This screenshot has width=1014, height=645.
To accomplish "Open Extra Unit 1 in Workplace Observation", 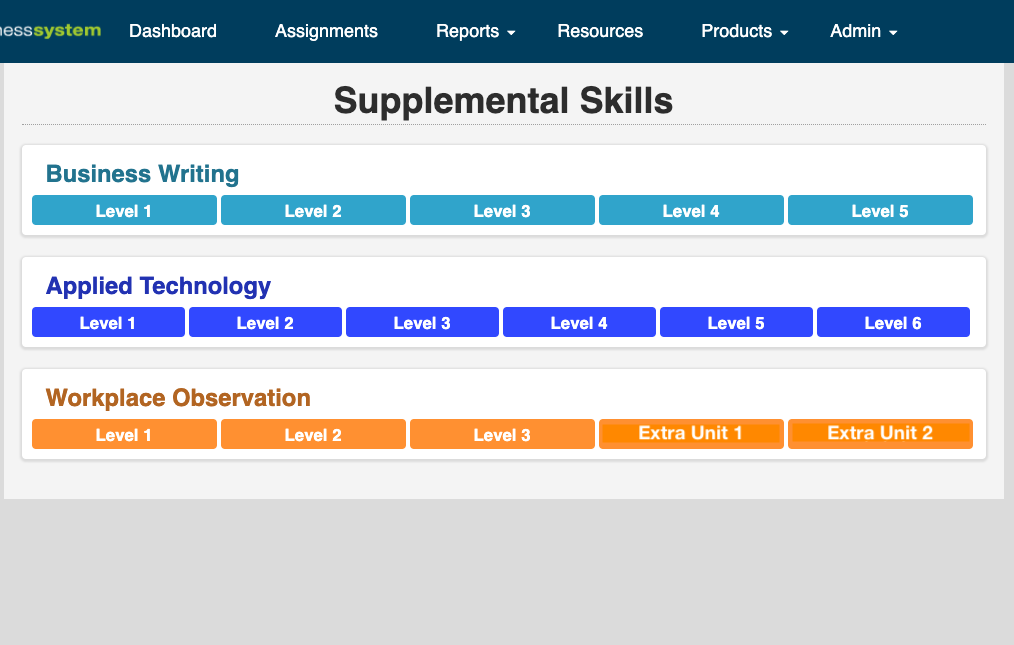I will [691, 434].
